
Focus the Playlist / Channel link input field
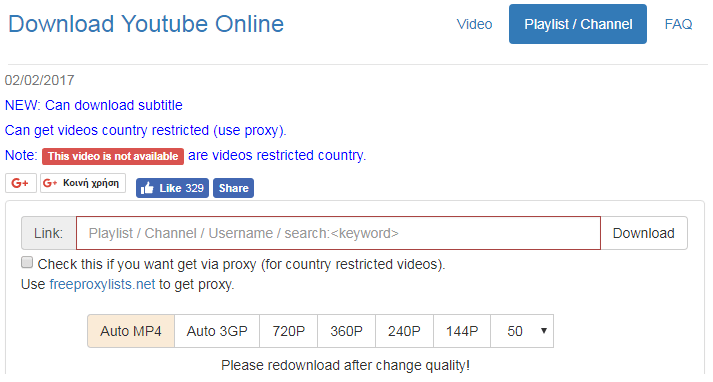(x=338, y=233)
